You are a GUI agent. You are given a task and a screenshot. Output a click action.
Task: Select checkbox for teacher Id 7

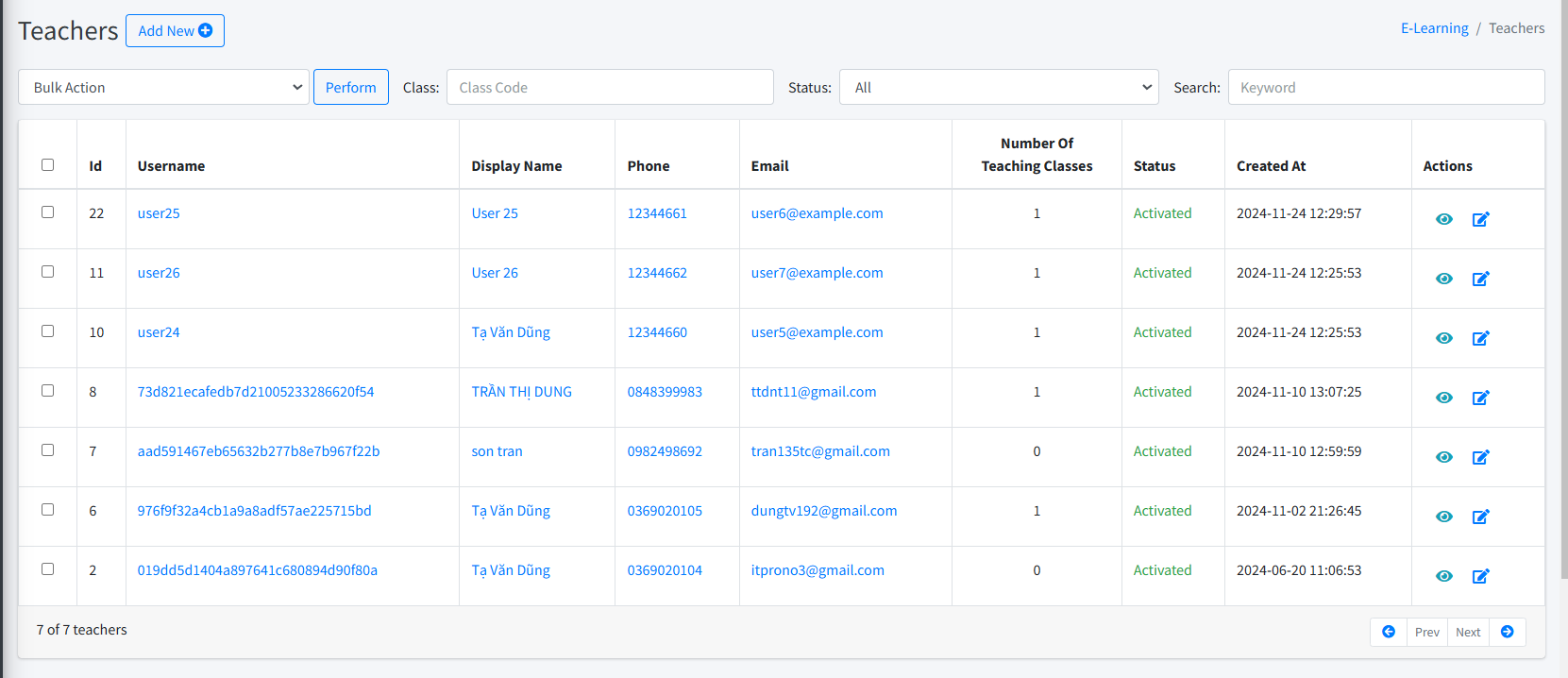[48, 450]
